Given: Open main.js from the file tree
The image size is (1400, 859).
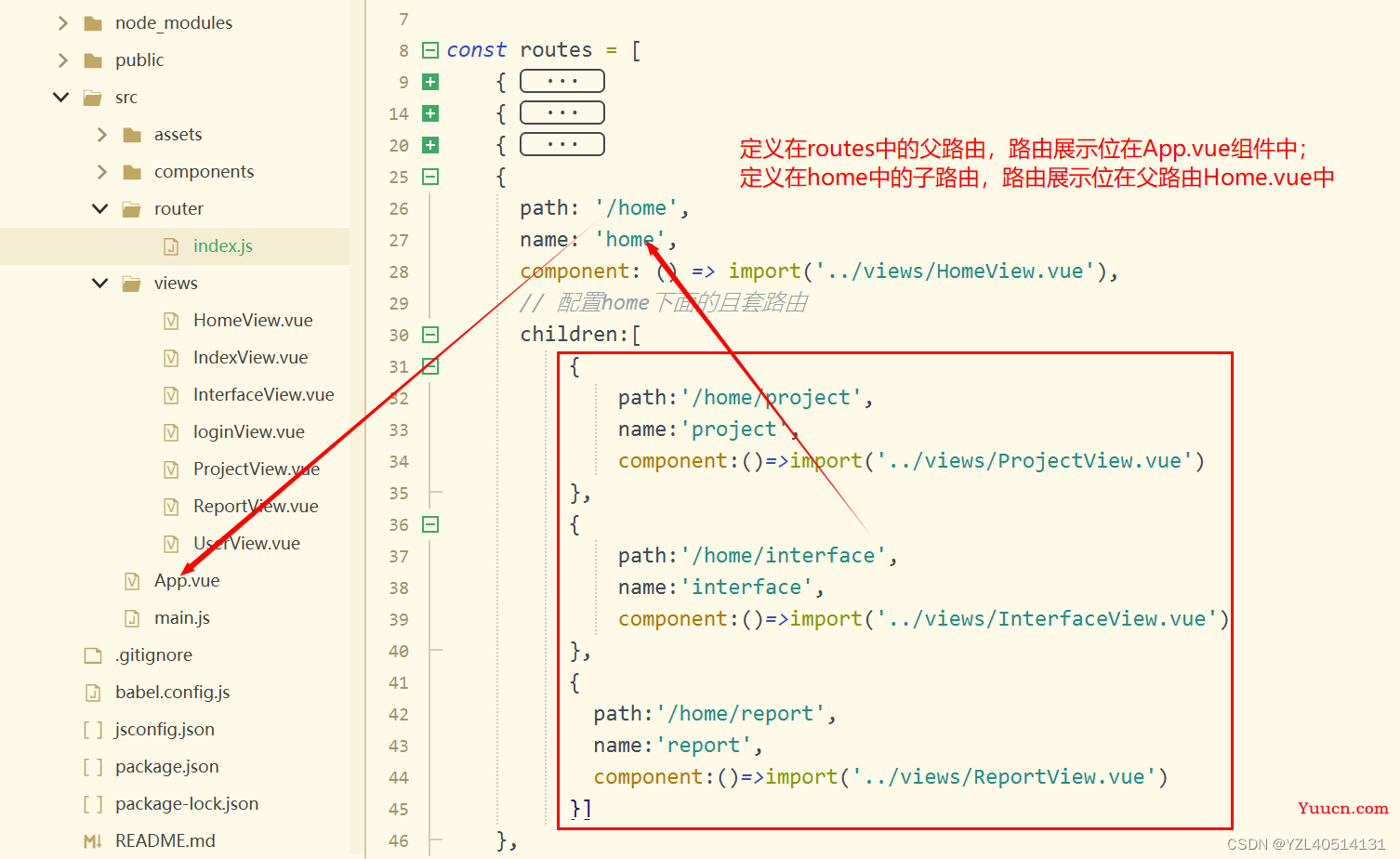Looking at the screenshot, I should pos(181,618).
